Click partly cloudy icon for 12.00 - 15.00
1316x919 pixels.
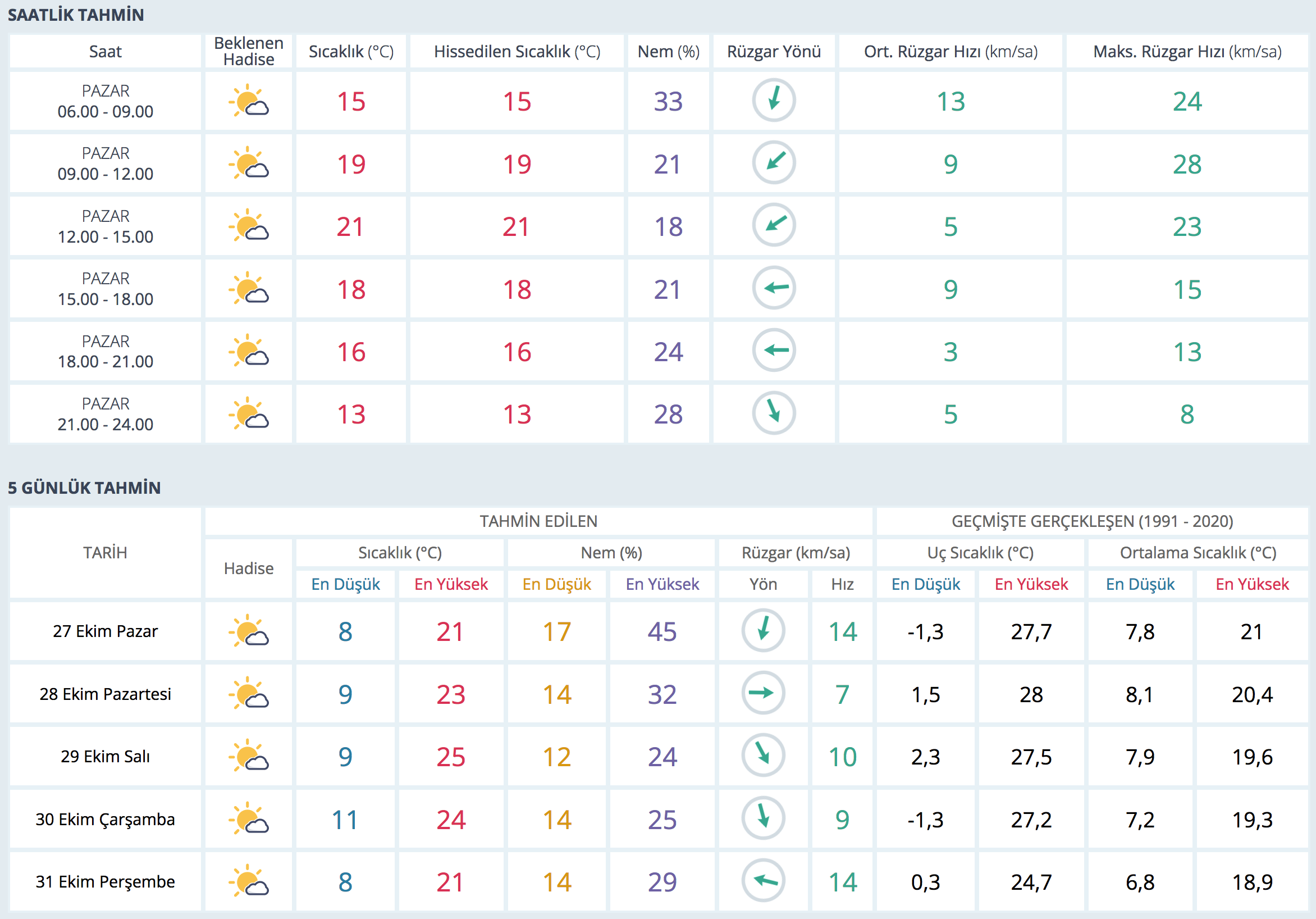[x=248, y=226]
